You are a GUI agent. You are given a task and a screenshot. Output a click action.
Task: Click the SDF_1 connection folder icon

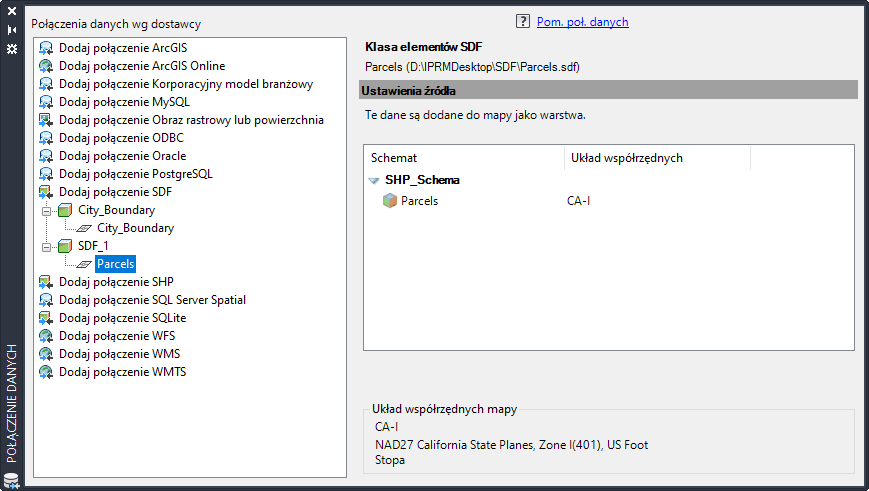pos(66,246)
